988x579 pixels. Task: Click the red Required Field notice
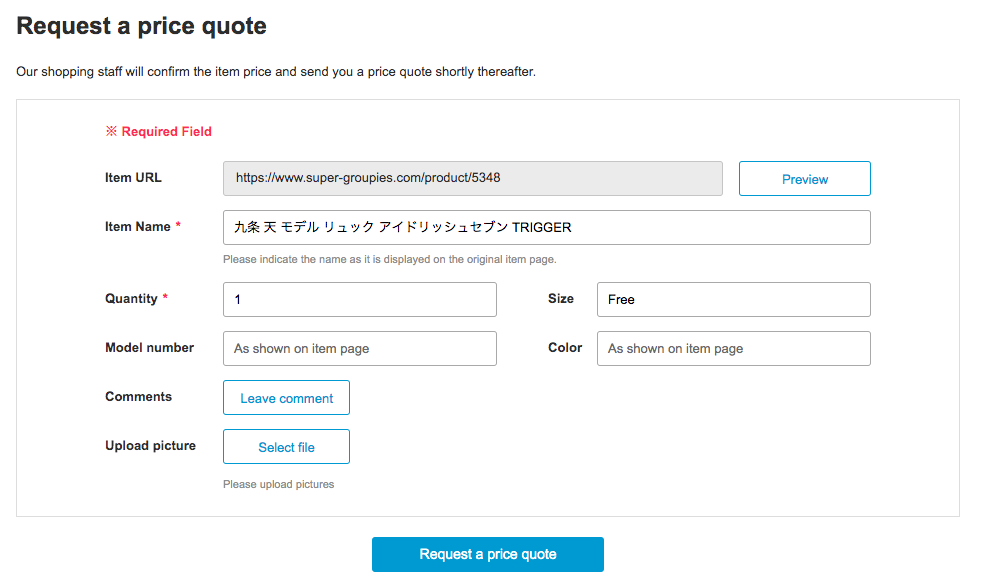tap(159, 132)
